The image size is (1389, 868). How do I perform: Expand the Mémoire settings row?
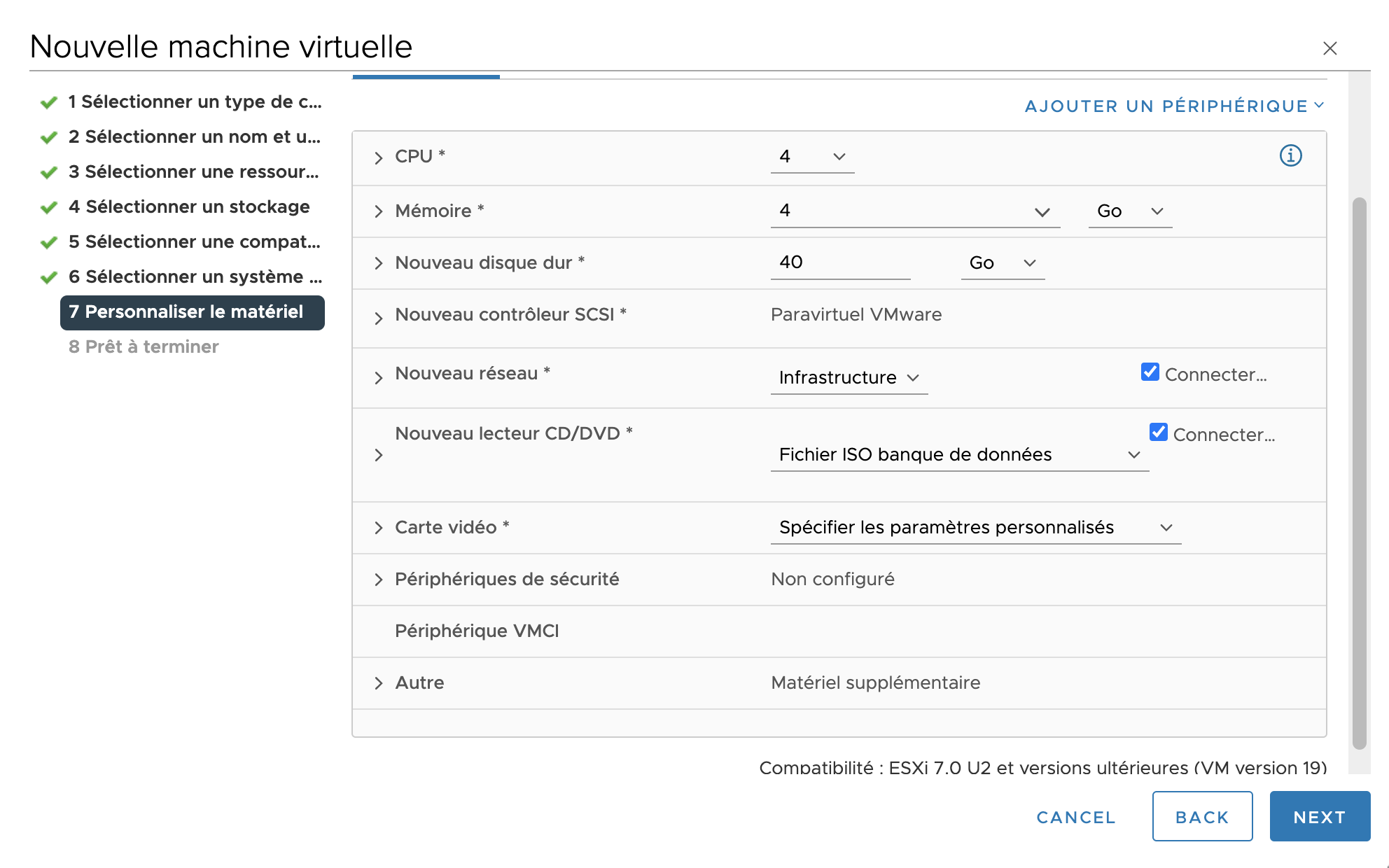click(x=378, y=211)
